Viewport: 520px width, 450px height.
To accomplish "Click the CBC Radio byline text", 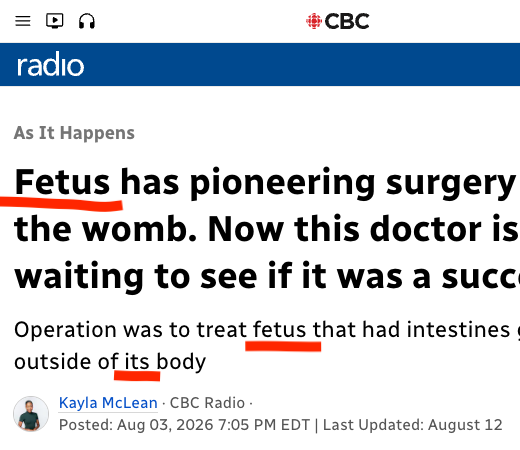I will (207, 403).
